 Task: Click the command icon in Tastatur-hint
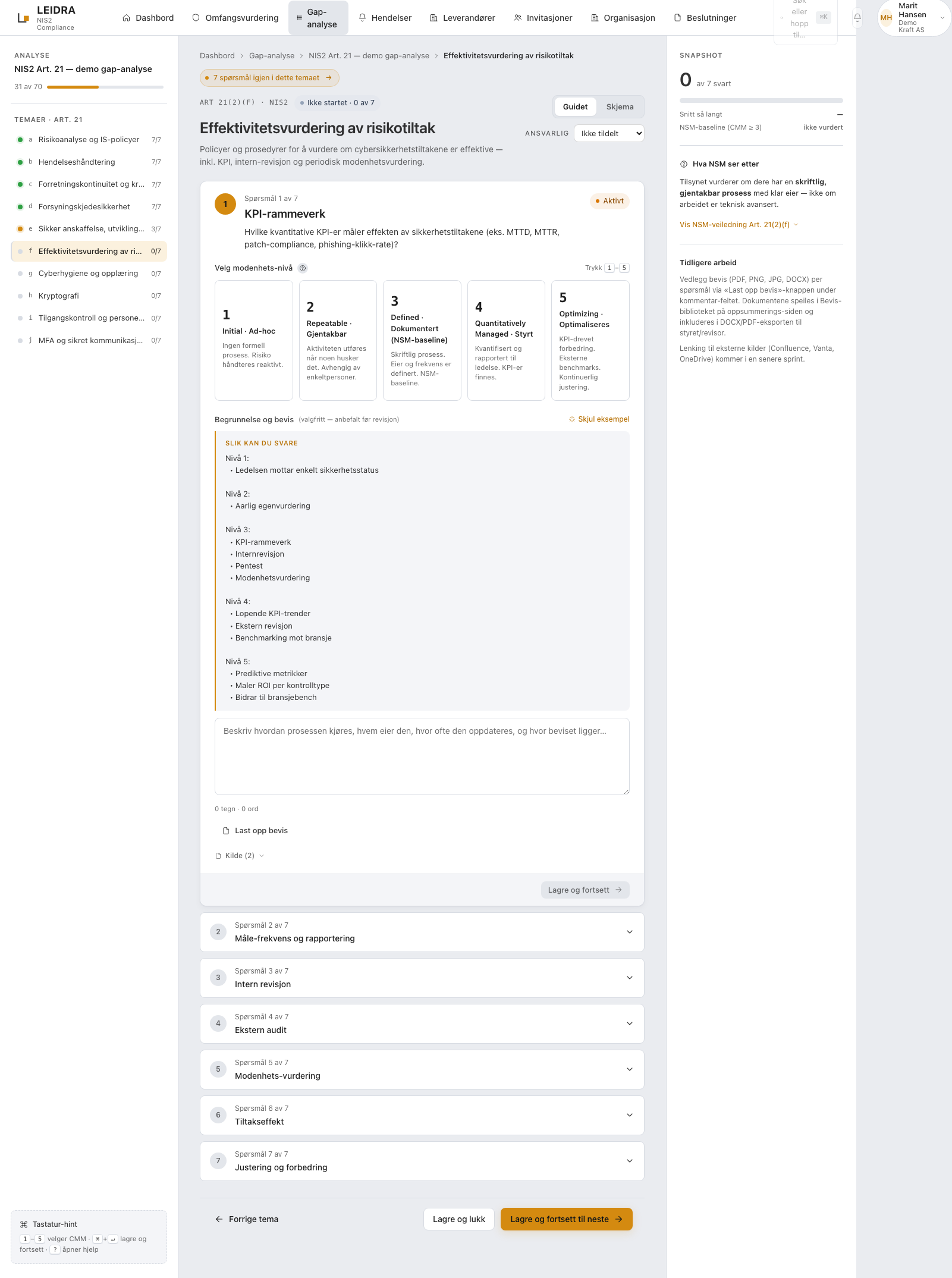pos(24,1224)
